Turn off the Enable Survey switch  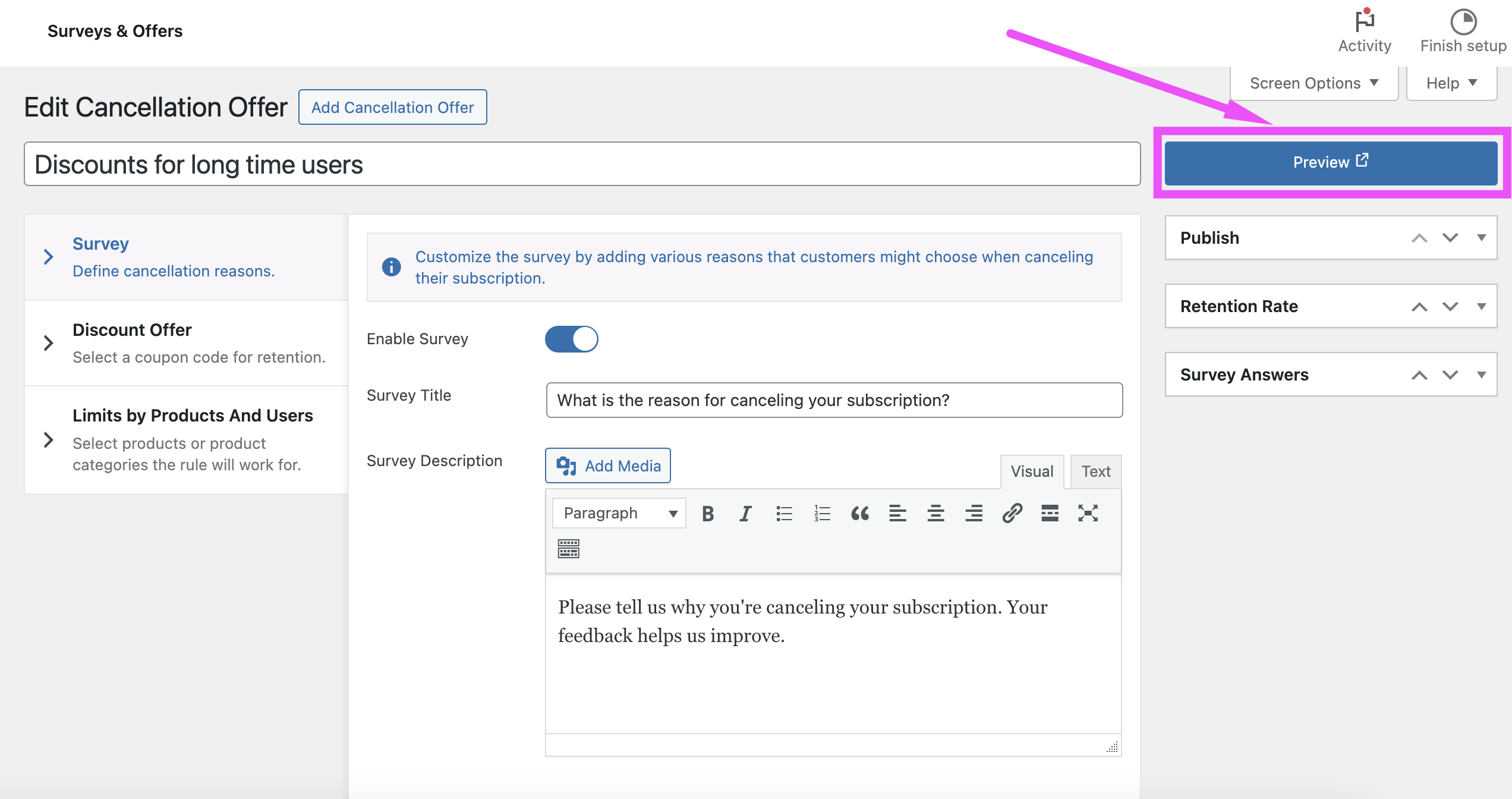571,339
